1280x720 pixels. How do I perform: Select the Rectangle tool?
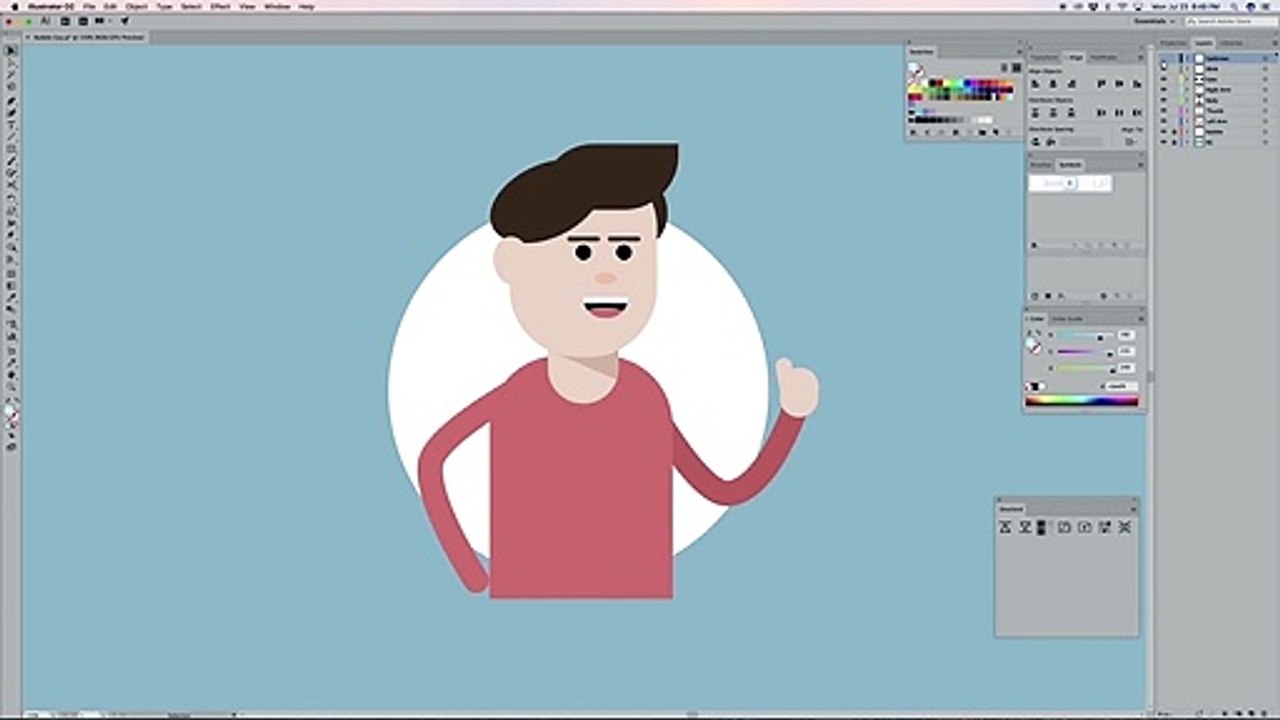[x=12, y=149]
